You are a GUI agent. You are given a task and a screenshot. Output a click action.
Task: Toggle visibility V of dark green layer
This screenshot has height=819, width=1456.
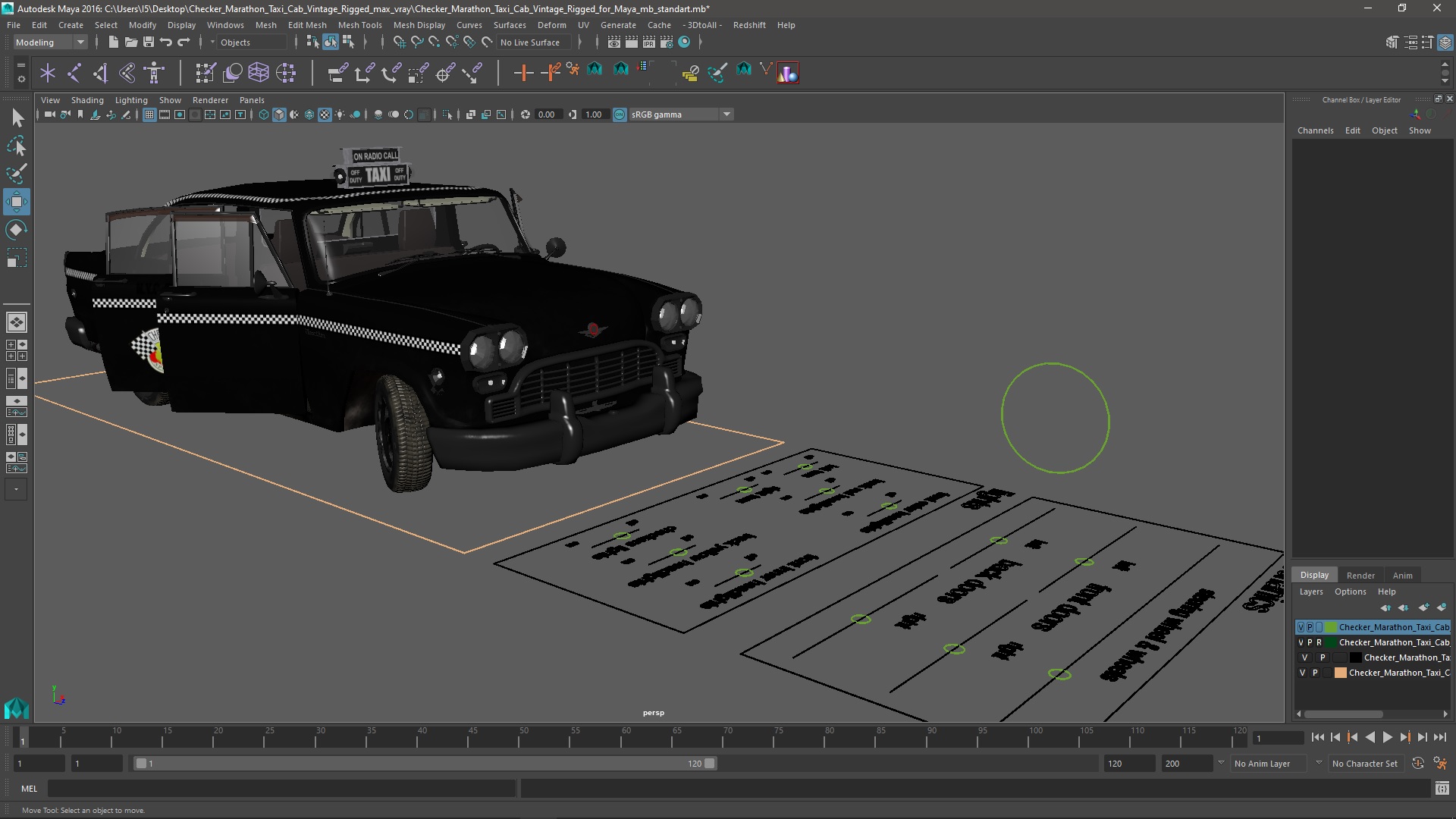(x=1301, y=642)
